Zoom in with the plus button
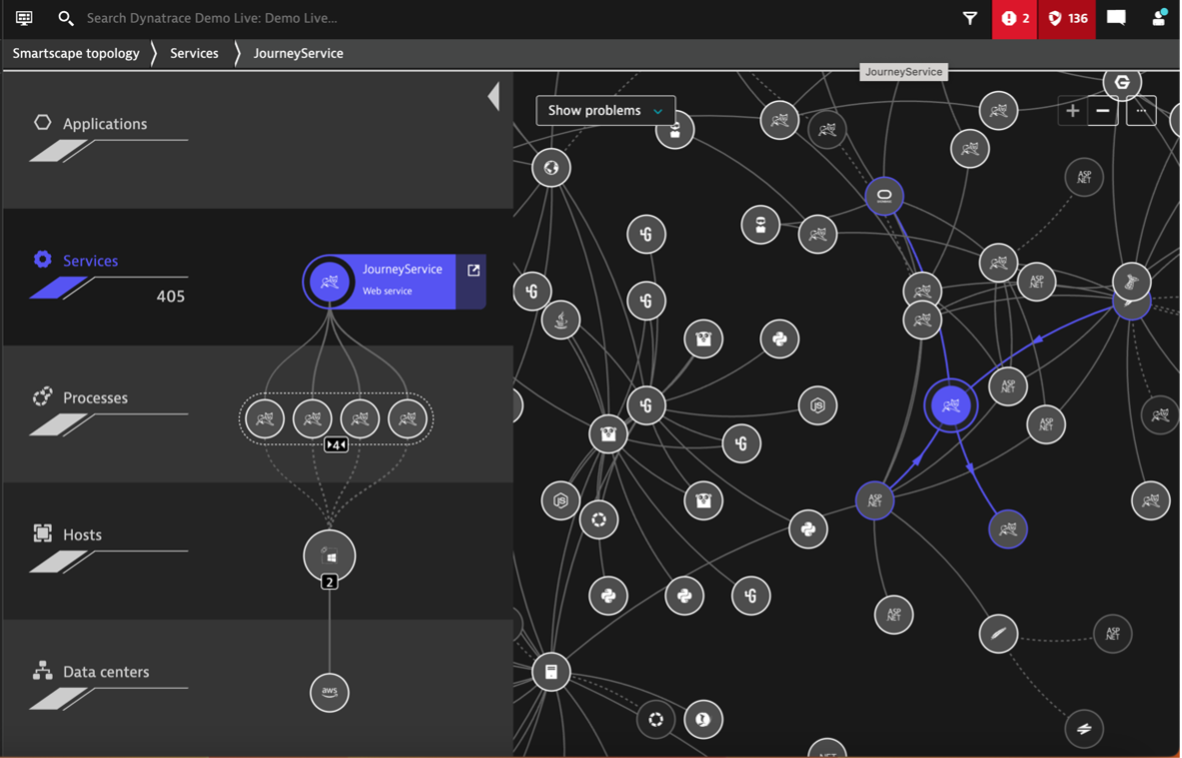The width and height of the screenshot is (1182, 758). 1072,111
